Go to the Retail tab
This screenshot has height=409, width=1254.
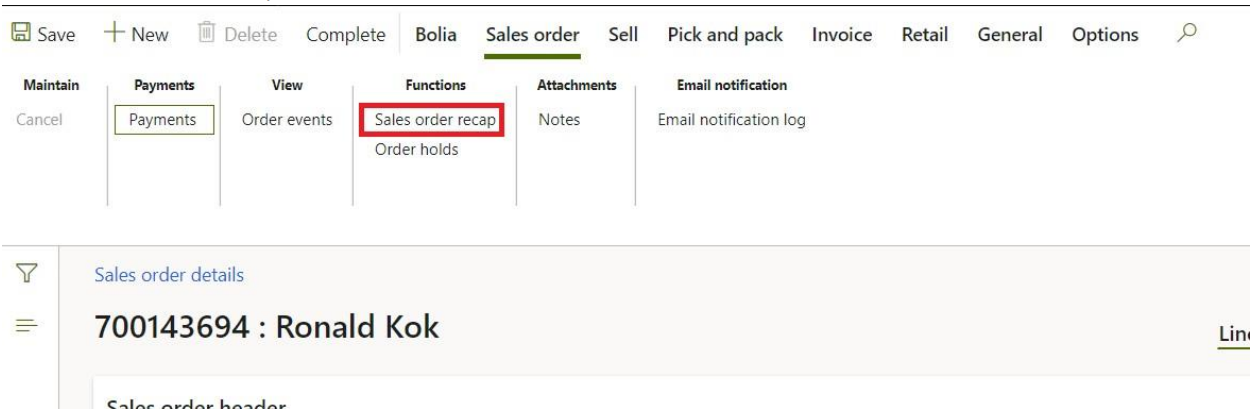coord(924,35)
